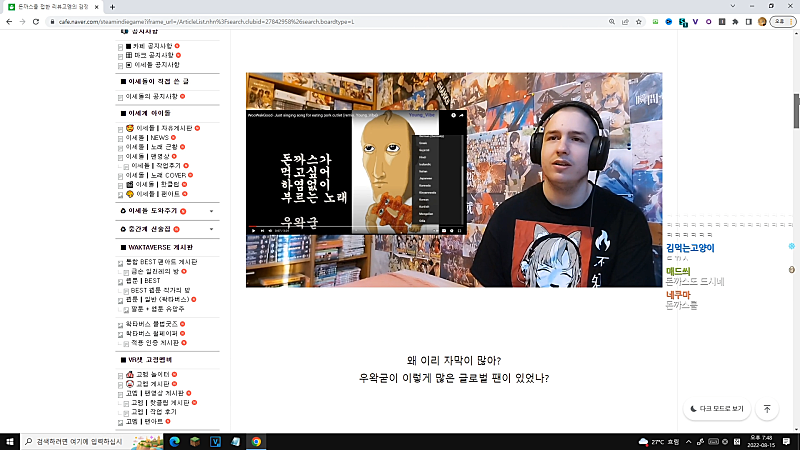800x450 pixels.
Task: Open the purple V extension
Action: click(x=695, y=22)
